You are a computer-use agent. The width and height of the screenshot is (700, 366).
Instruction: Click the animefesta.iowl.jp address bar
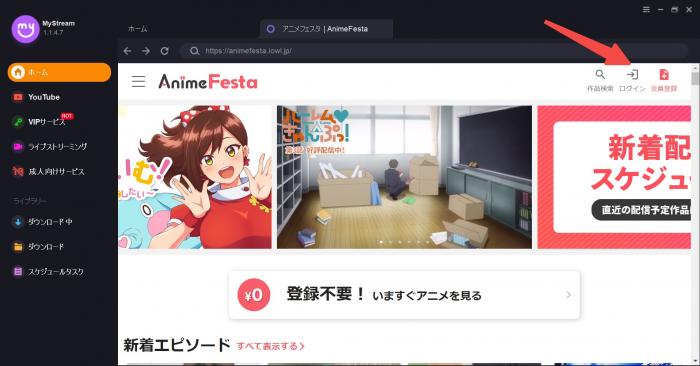(x=433, y=51)
